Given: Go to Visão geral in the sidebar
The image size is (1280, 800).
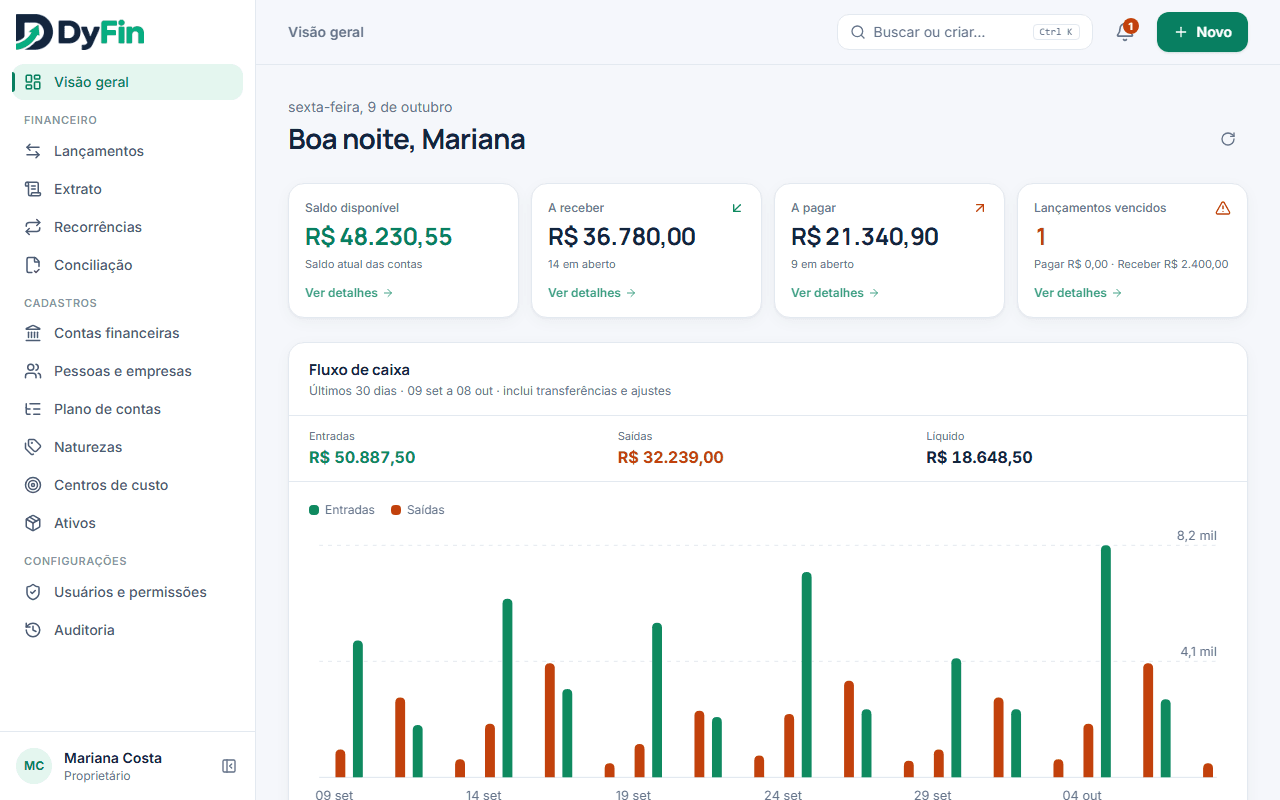Looking at the screenshot, I should pos(128,82).
